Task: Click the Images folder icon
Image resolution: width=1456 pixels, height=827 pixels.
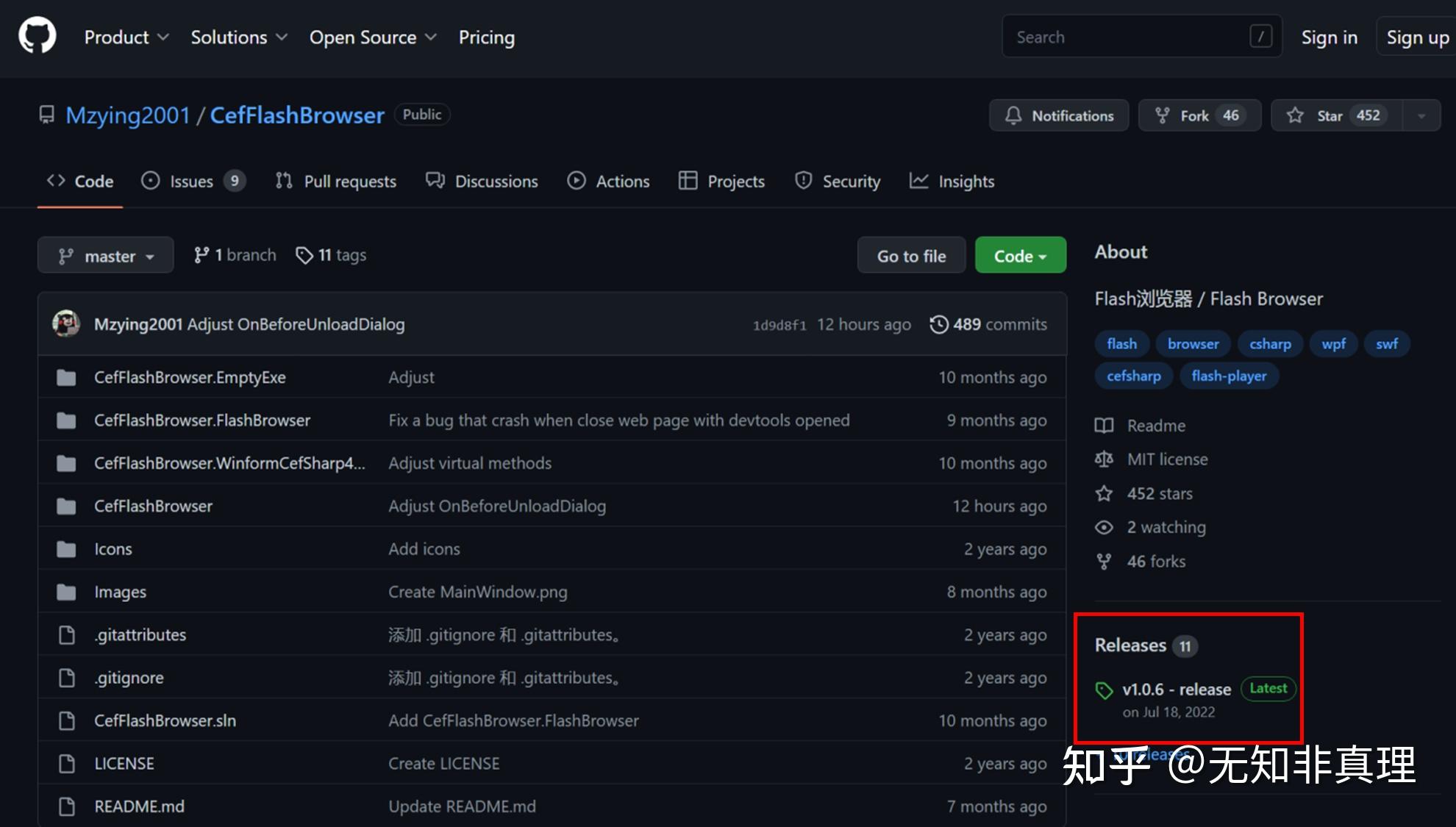Action: pos(66,592)
